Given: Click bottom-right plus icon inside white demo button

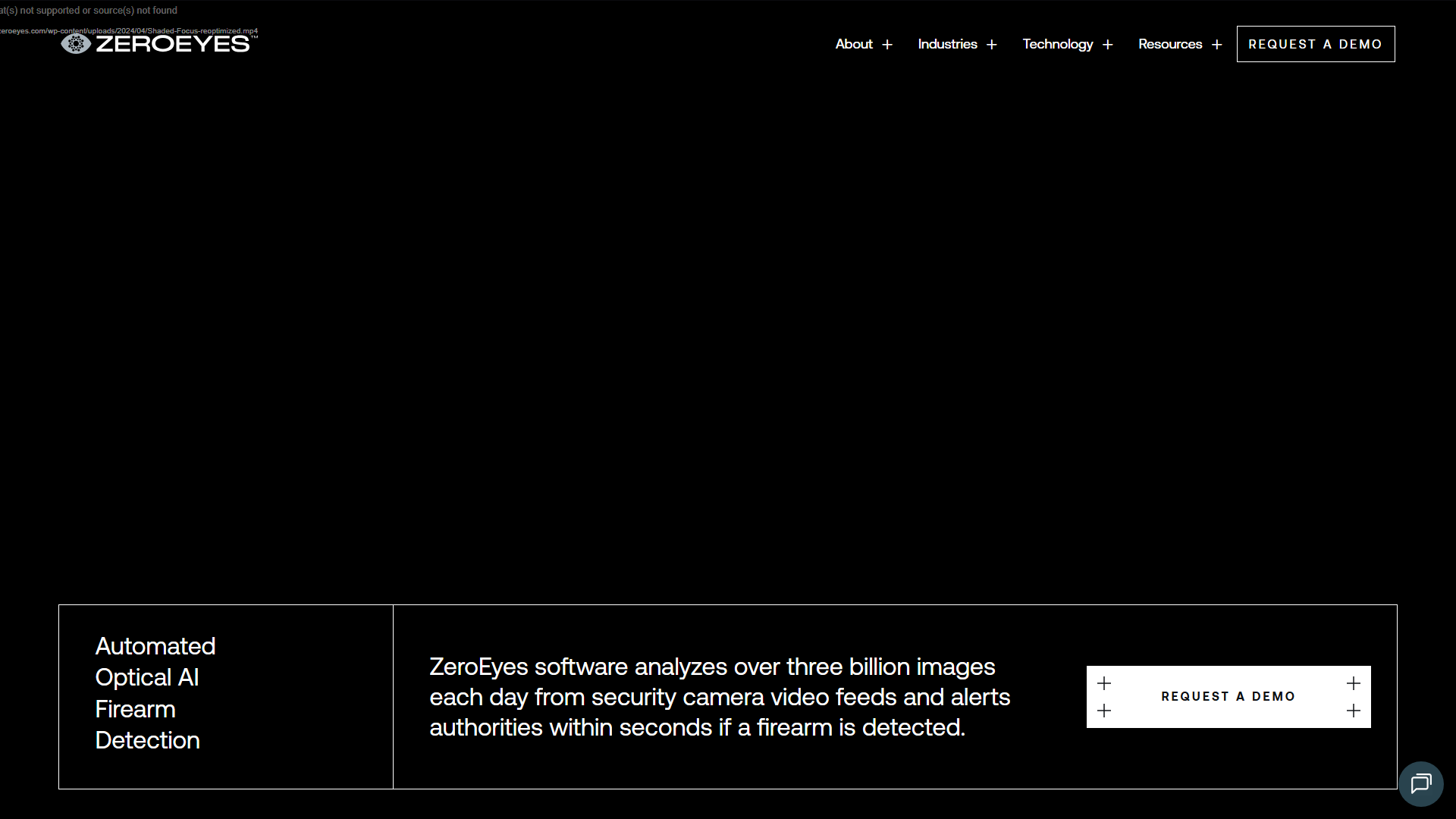Looking at the screenshot, I should (1353, 711).
